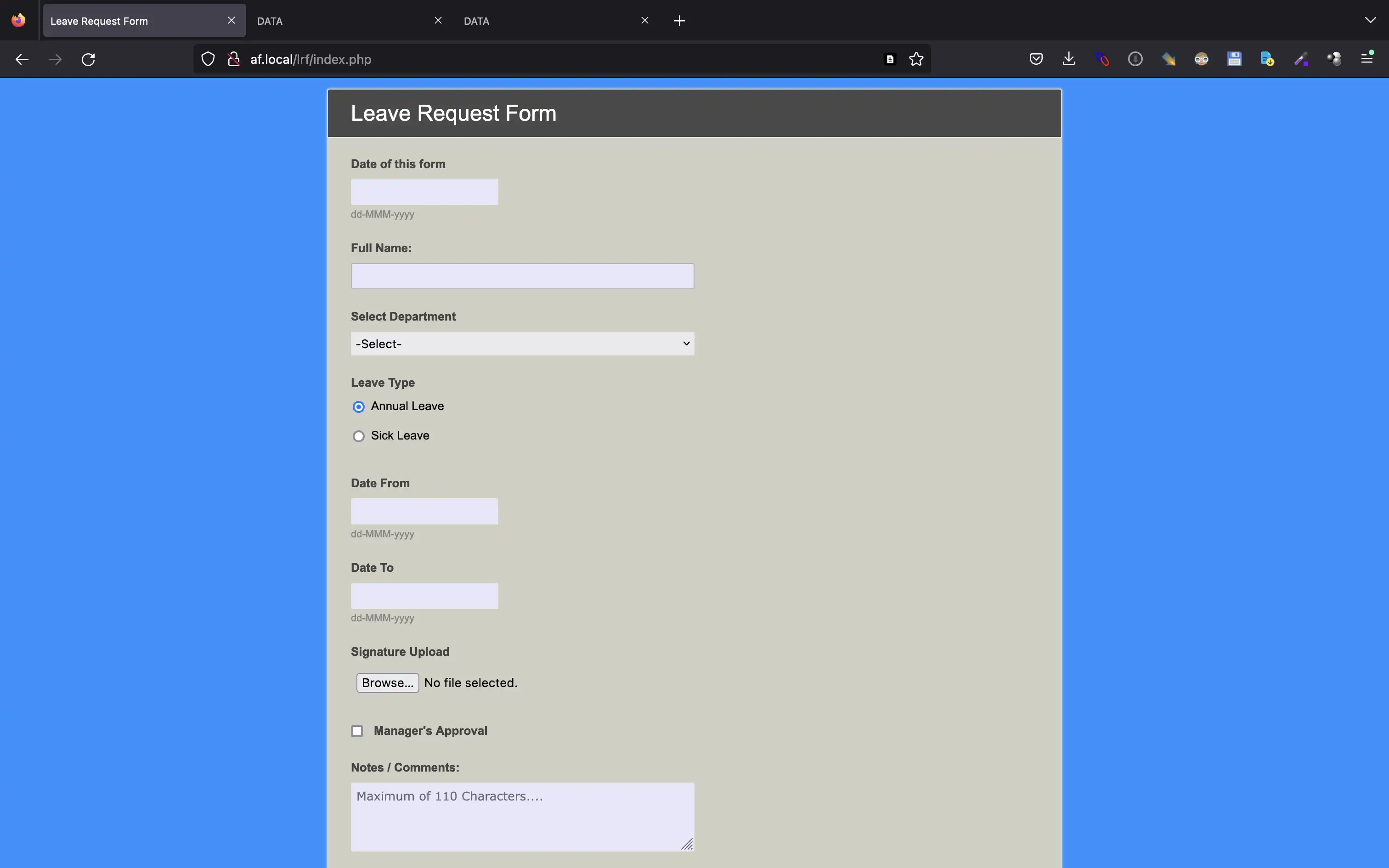Click the address bar URL field
The width and height of the screenshot is (1389, 868).
(x=560, y=59)
